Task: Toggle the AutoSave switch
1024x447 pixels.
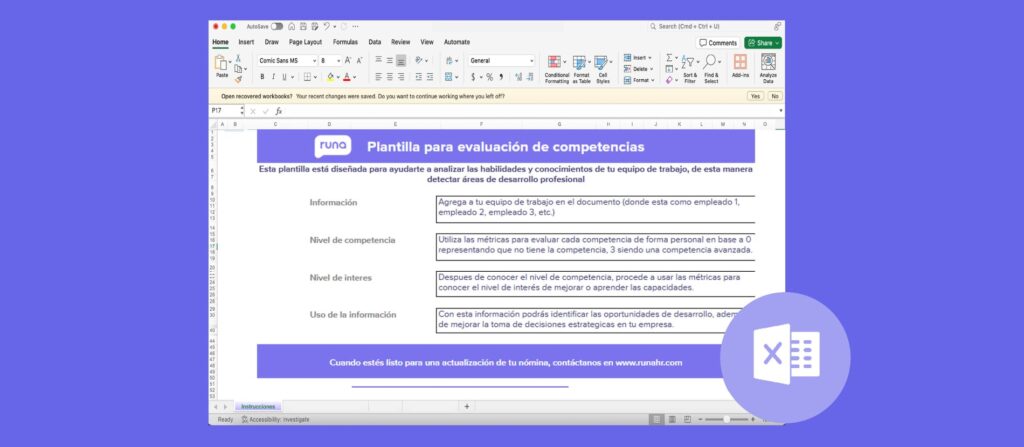Action: tap(277, 26)
